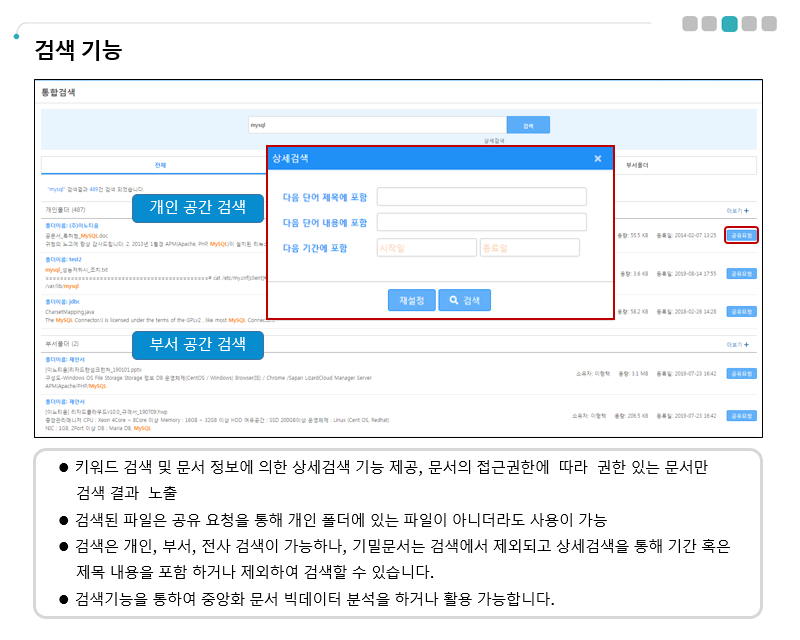
Task: Click the magnifier 검색 button in the dialog
Action: 464,299
